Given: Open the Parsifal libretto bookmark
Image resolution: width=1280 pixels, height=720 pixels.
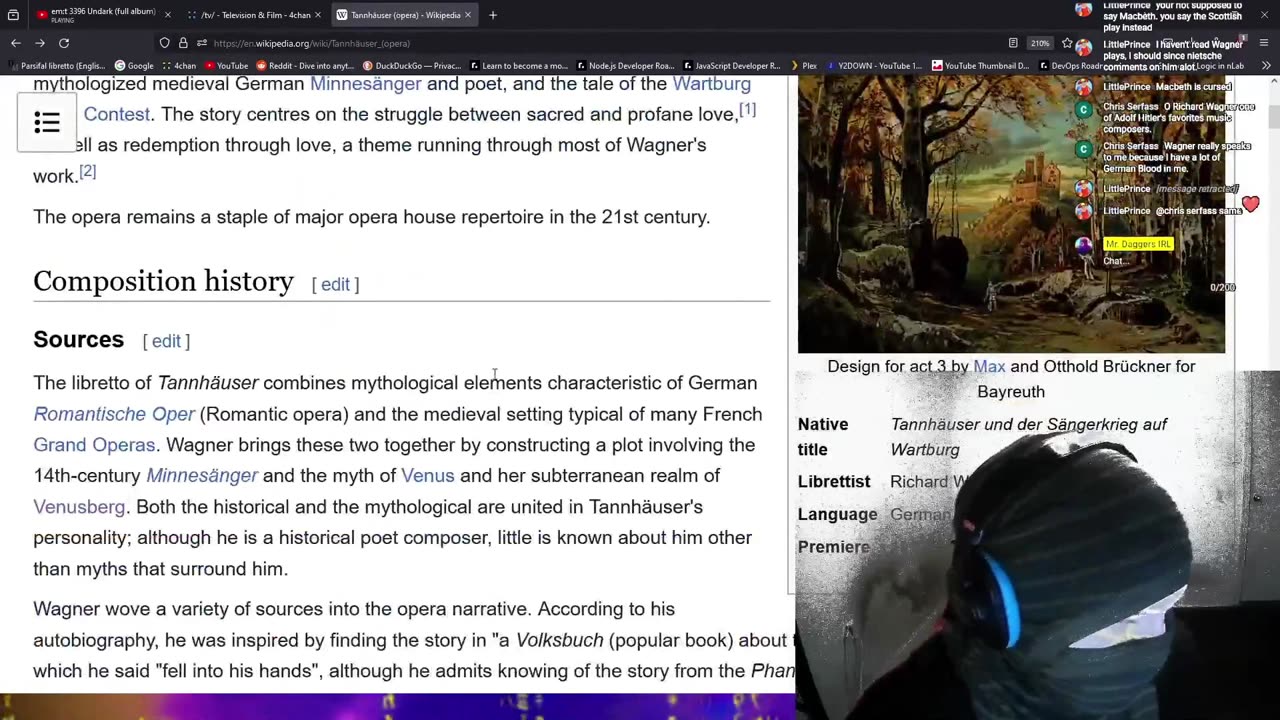Looking at the screenshot, I should pos(56,66).
